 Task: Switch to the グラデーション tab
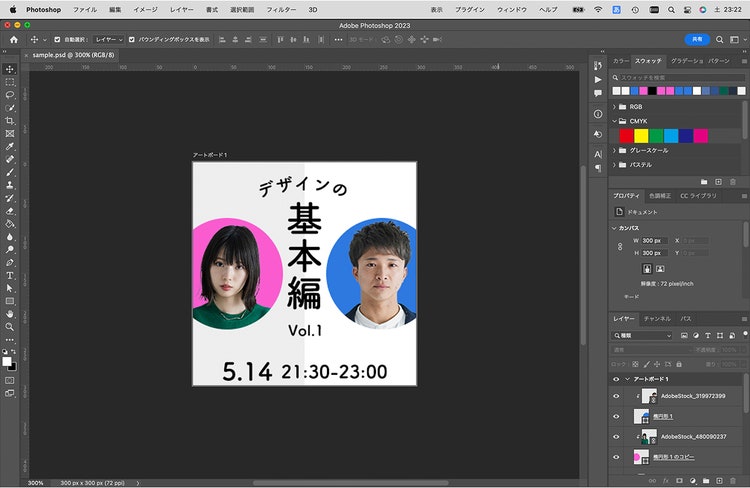[x=687, y=61]
